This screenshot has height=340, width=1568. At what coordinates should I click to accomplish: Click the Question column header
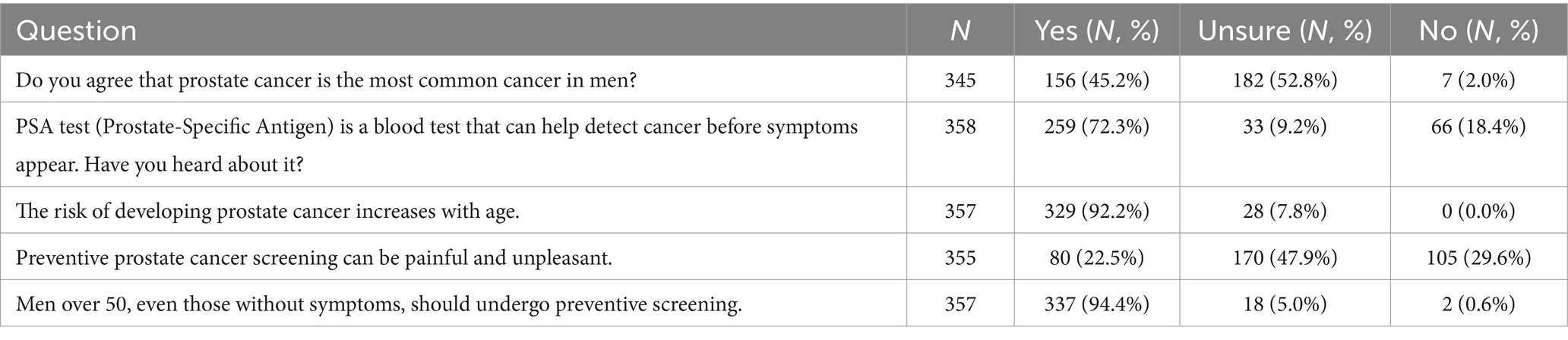click(76, 30)
